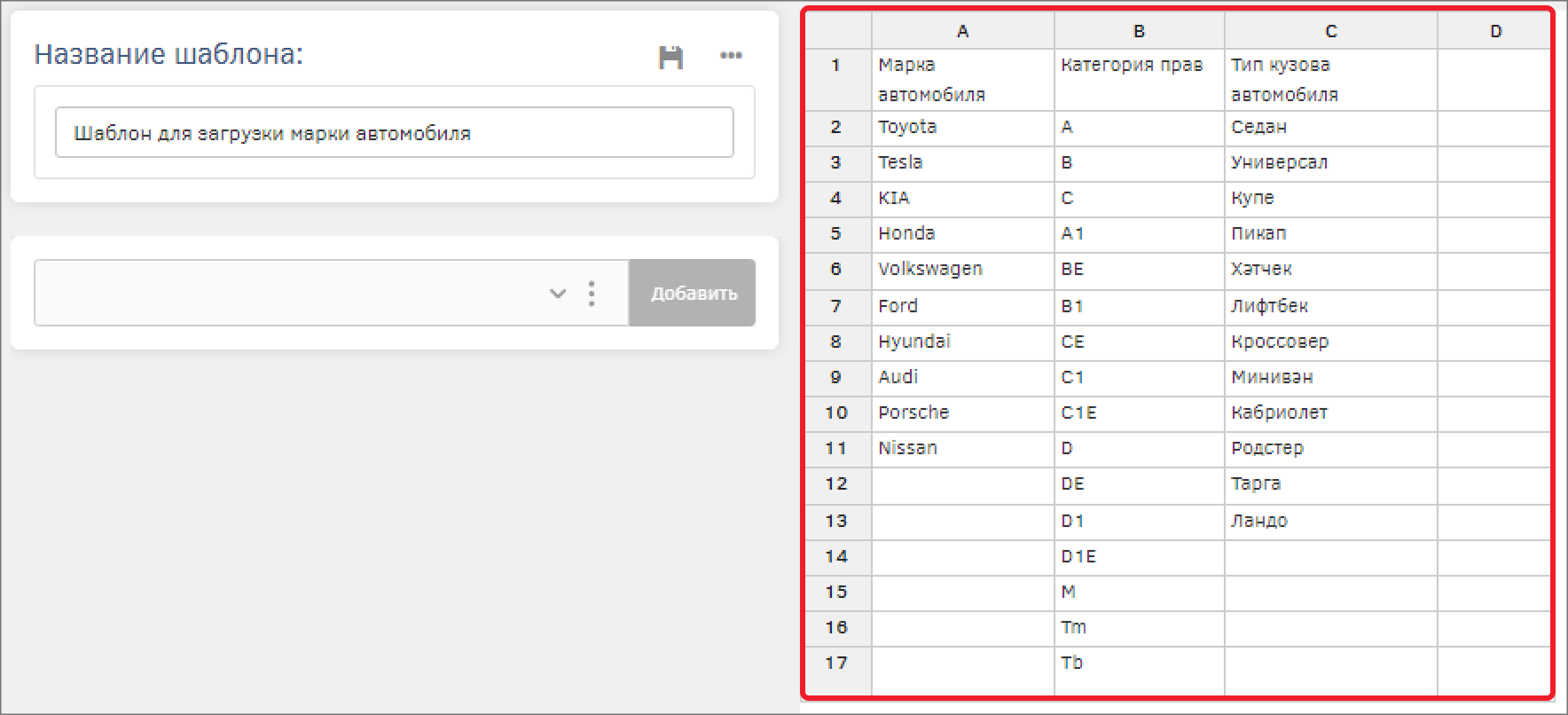Image resolution: width=1568 pixels, height=715 pixels.
Task: Click the vertical dots icon beside dropdown
Action: (x=592, y=294)
